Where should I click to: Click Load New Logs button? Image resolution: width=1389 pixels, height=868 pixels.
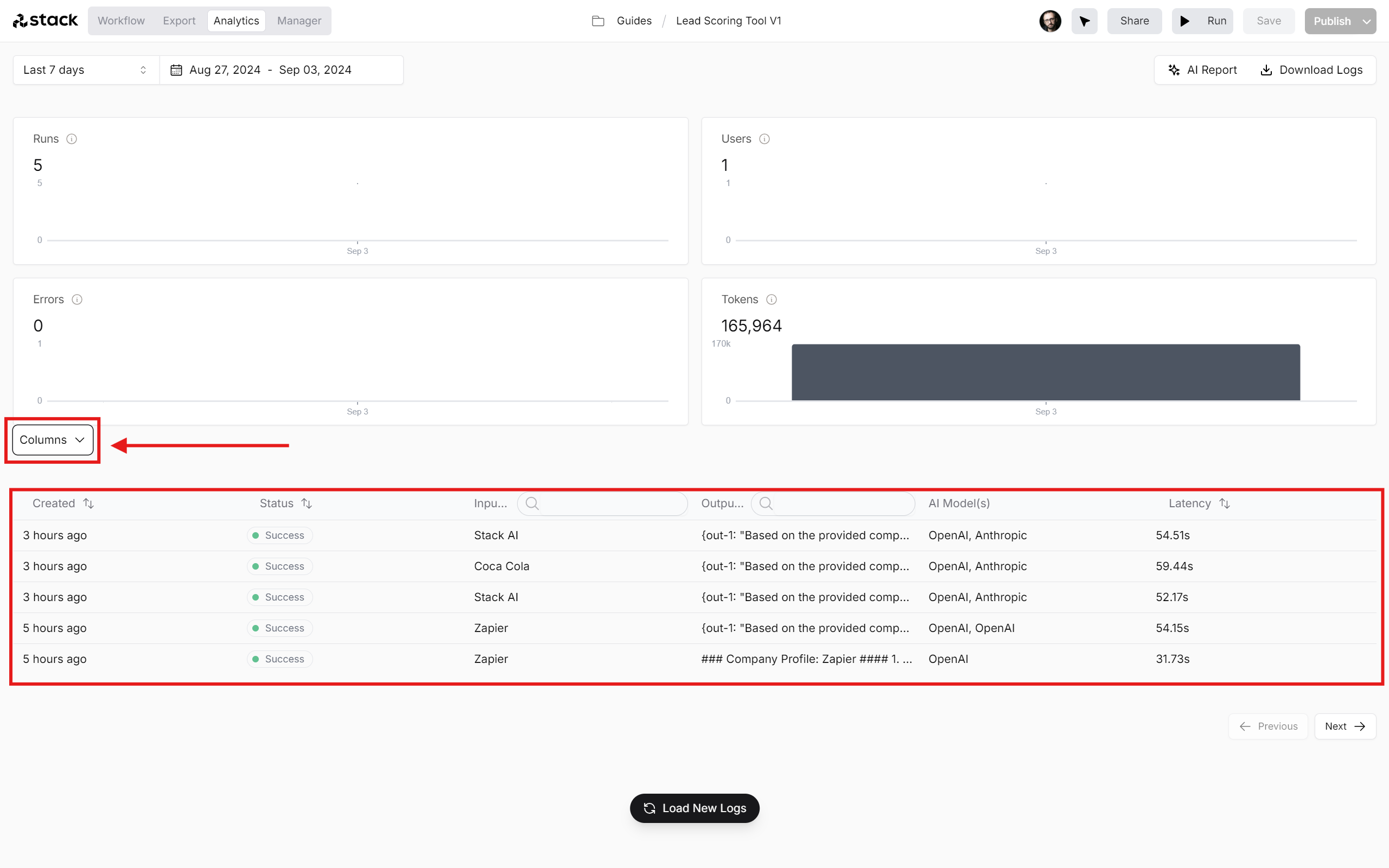coord(694,808)
